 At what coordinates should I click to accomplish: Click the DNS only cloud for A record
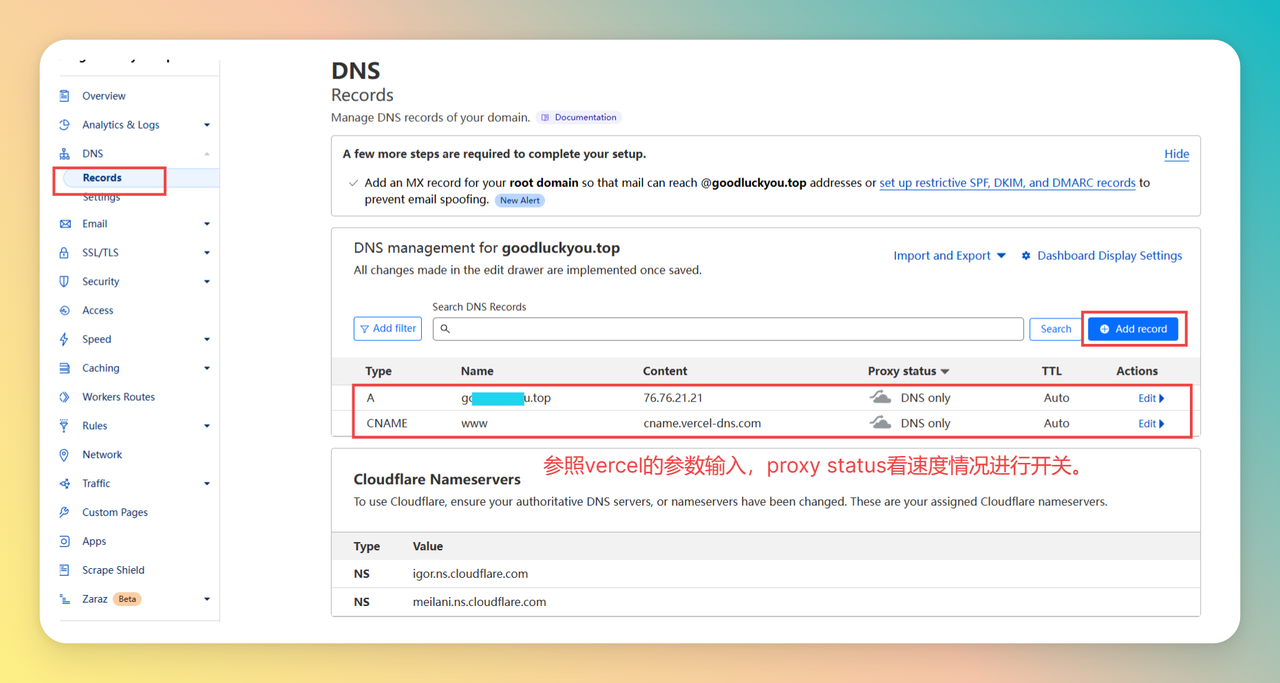tap(880, 398)
